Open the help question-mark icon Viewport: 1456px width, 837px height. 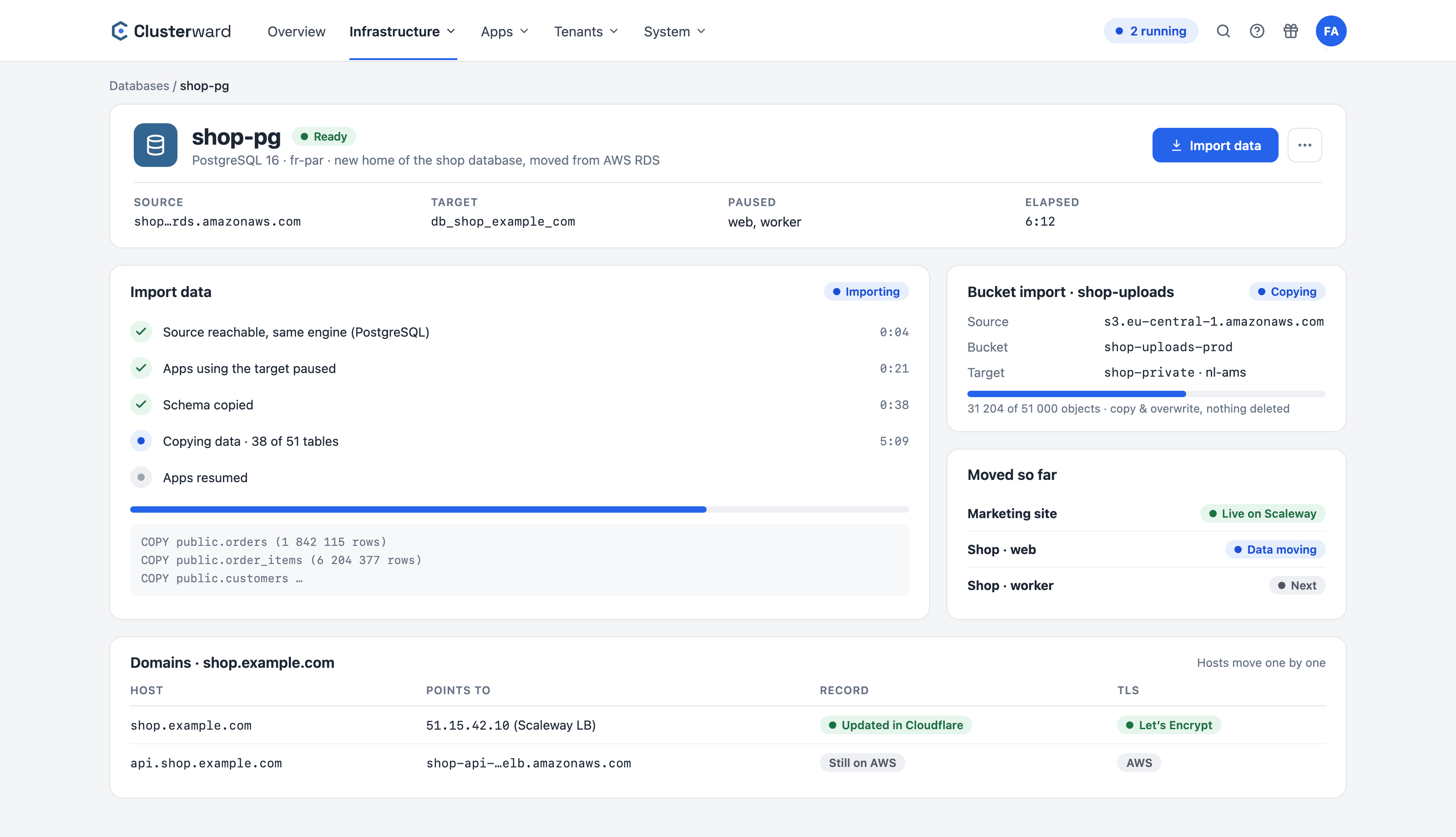tap(1257, 31)
